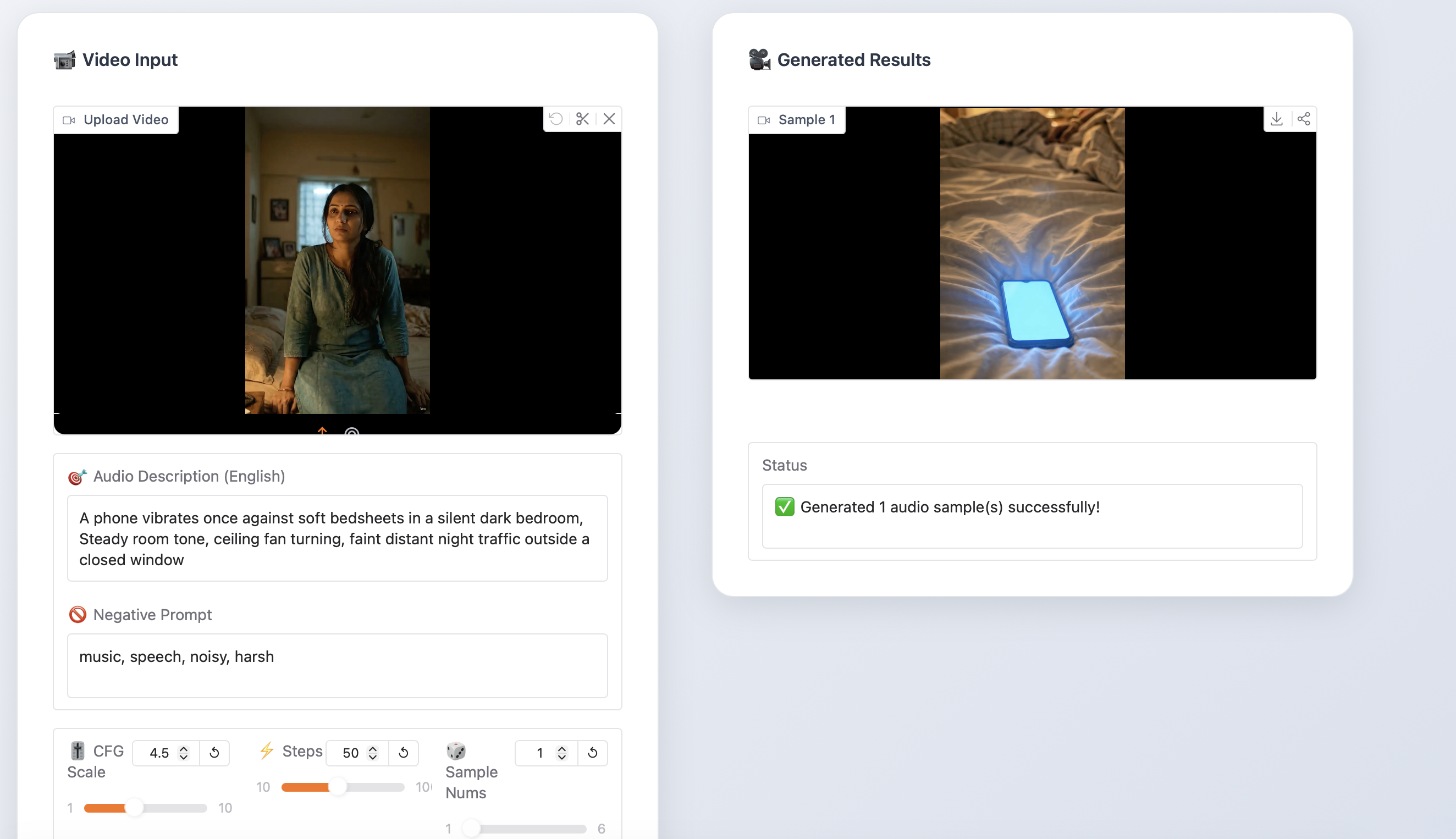
Task: Click the Video Input heading
Action: (x=130, y=60)
